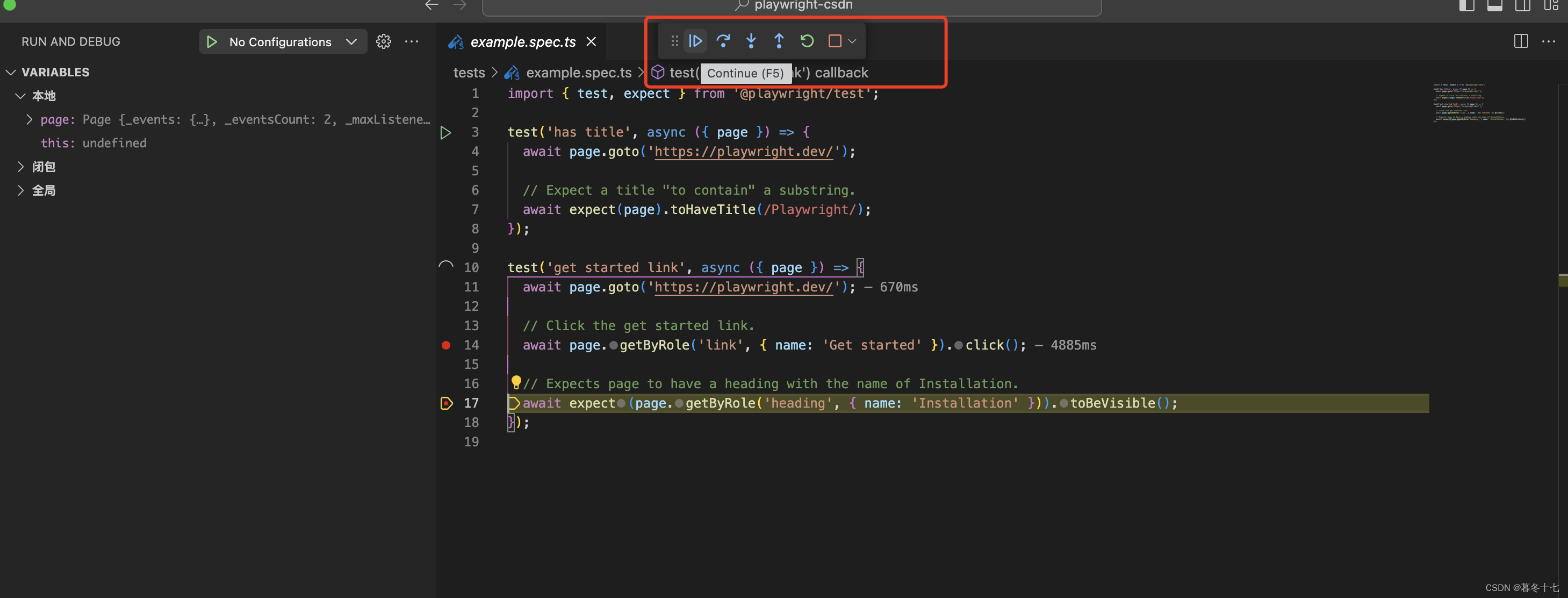Click the callback breadcrumb item

[x=841, y=73]
